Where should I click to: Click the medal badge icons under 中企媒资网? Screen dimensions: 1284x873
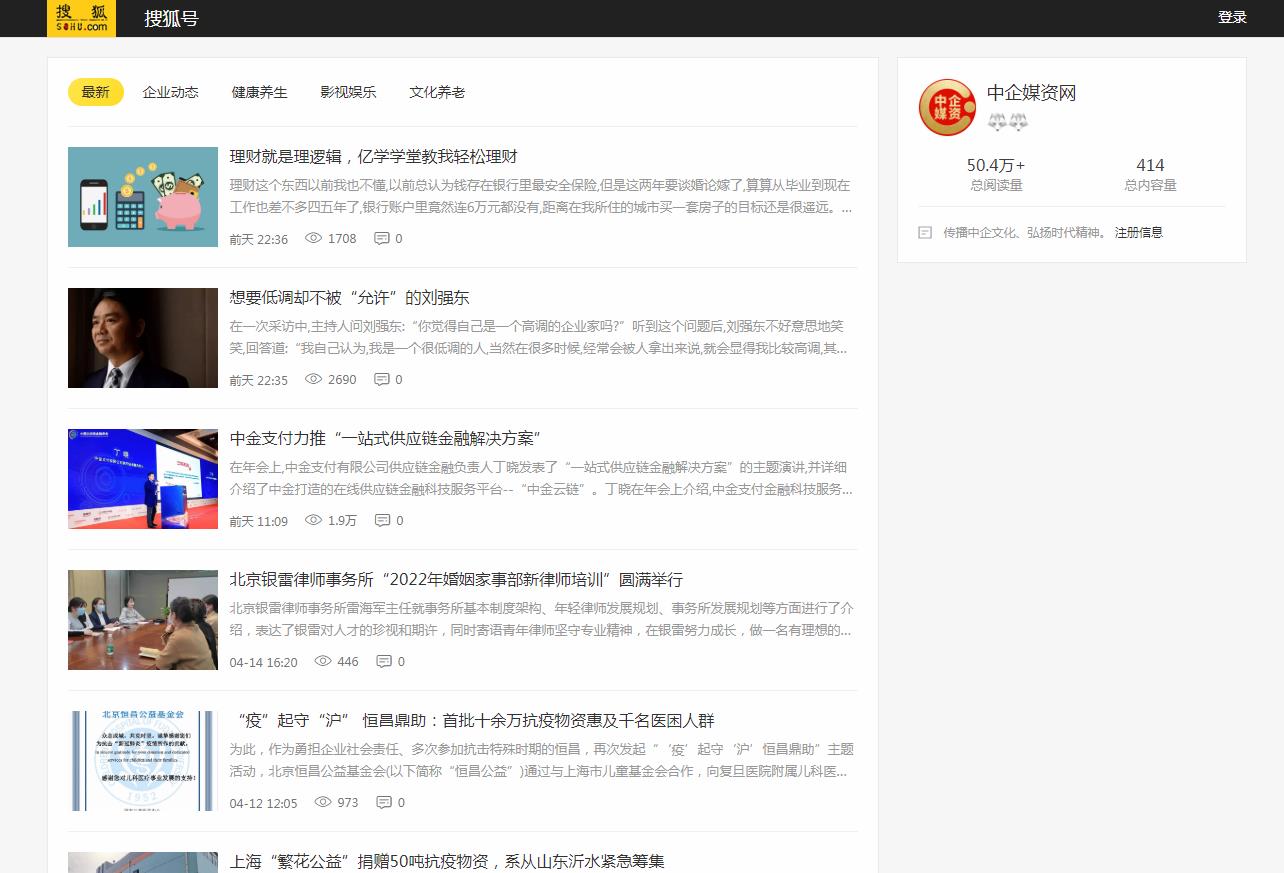[x=1008, y=122]
